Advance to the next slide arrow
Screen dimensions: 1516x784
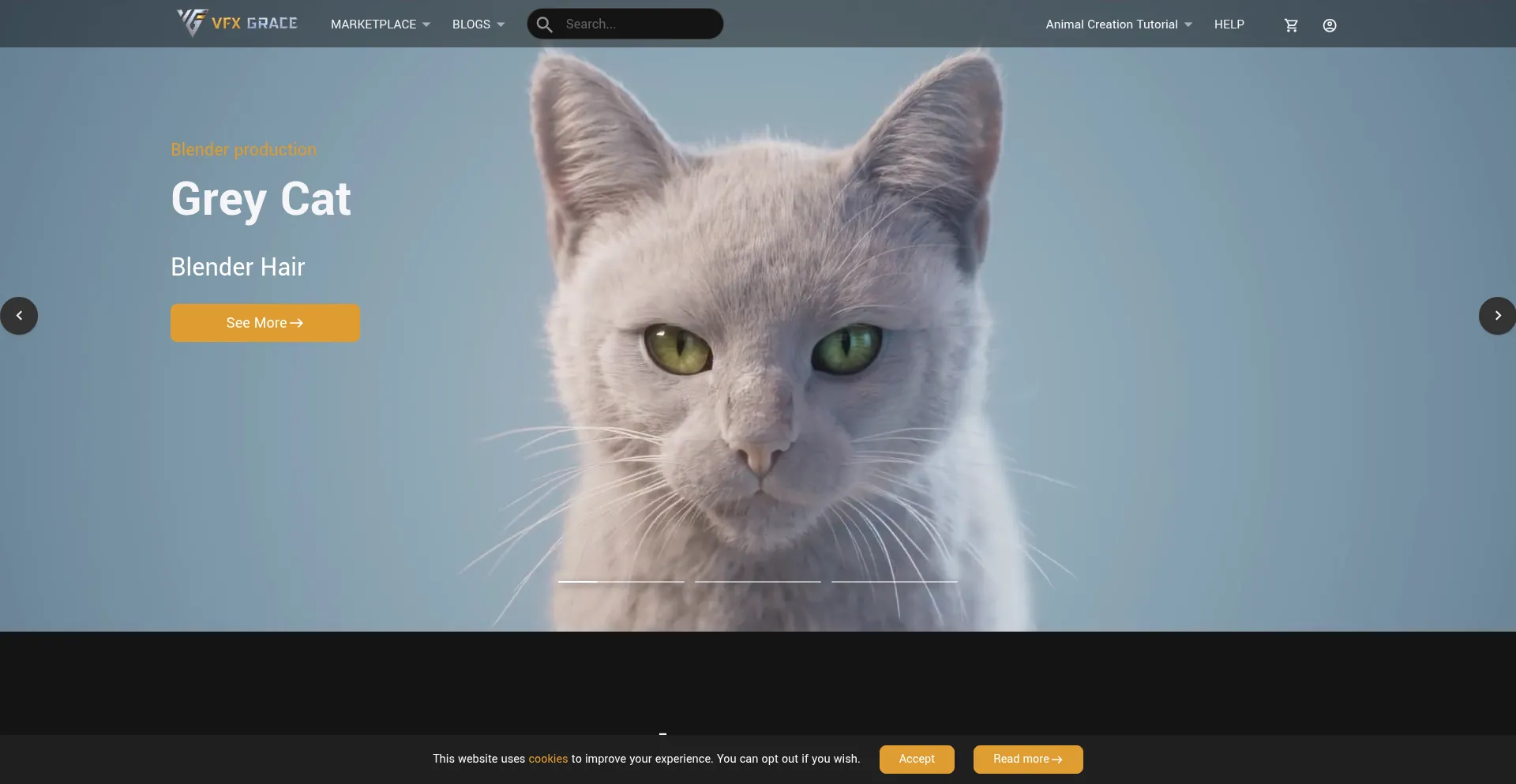coord(1497,316)
